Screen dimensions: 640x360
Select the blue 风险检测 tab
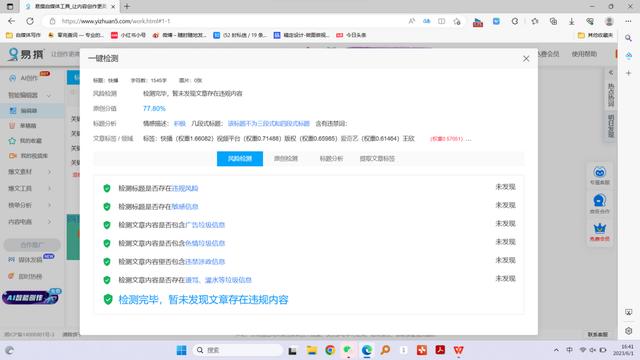[240, 159]
